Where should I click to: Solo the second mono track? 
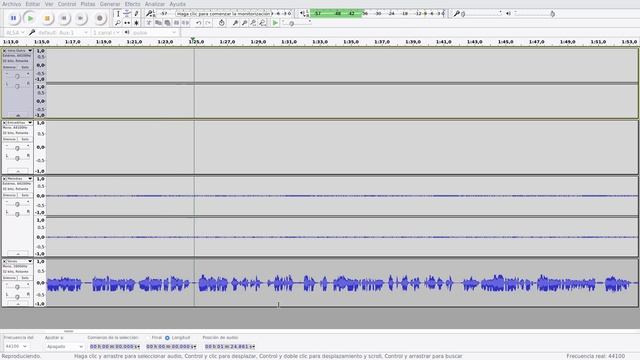click(25, 139)
